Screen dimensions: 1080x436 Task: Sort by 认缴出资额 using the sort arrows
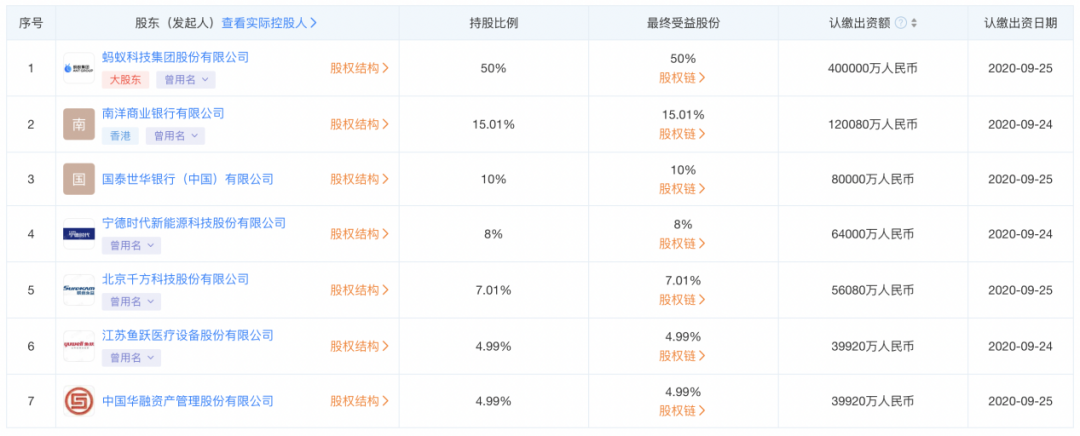914,23
